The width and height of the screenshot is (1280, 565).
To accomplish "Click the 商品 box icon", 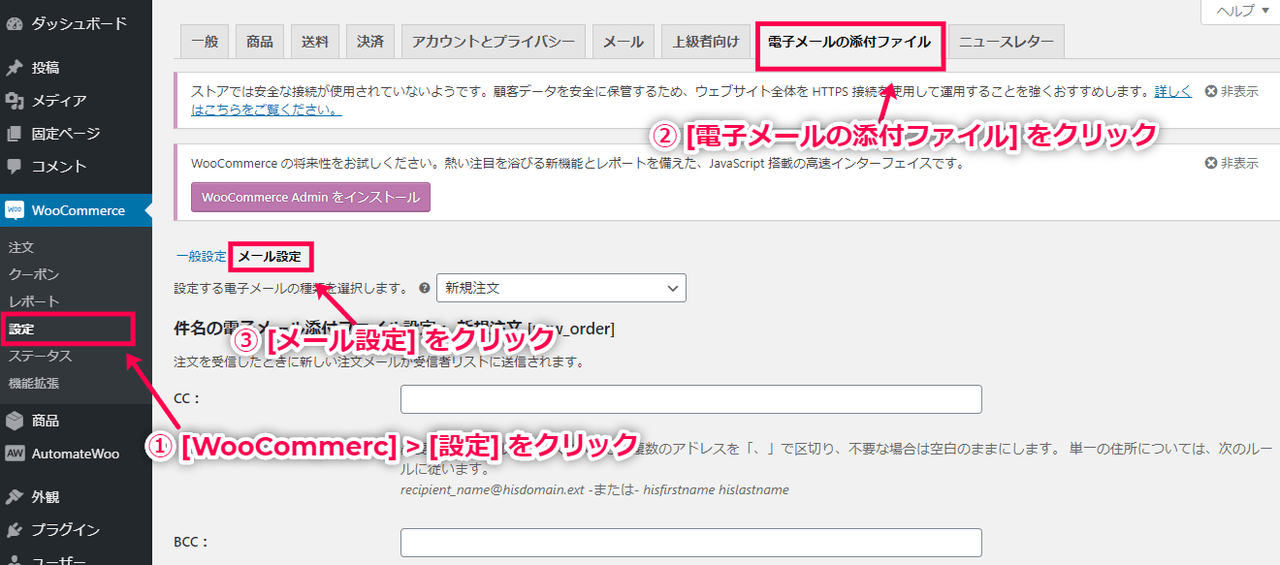I will pos(14,421).
